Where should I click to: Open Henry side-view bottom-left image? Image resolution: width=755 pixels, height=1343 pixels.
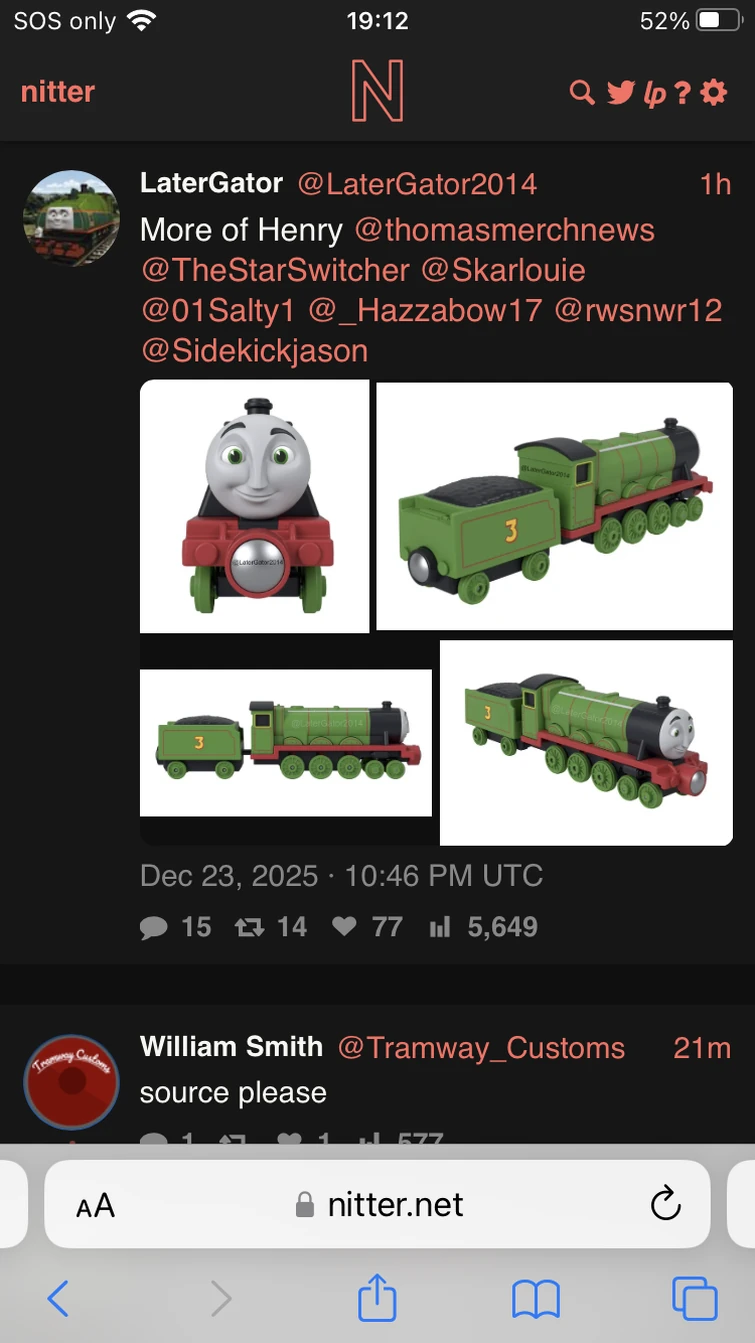click(x=286, y=743)
